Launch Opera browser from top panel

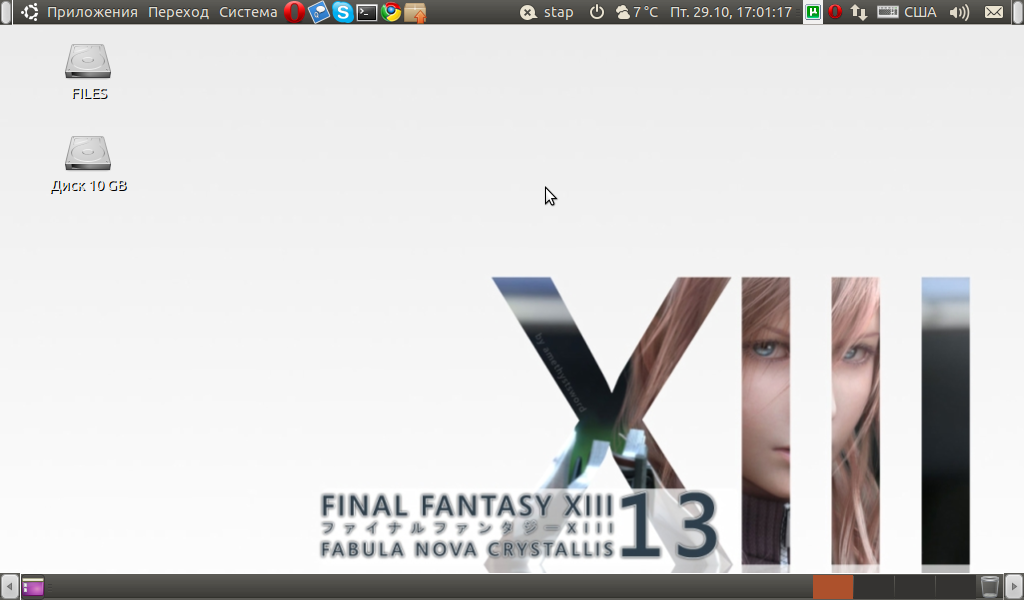(295, 12)
